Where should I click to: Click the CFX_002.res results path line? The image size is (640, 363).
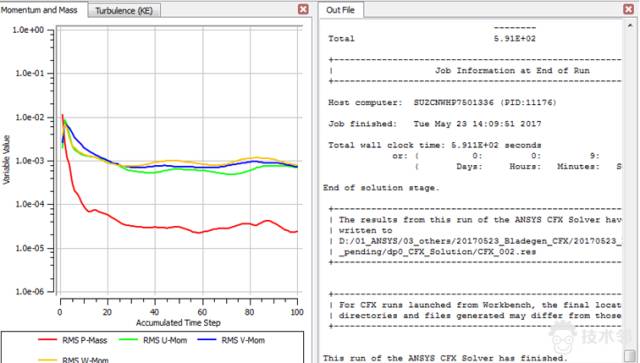point(438,252)
